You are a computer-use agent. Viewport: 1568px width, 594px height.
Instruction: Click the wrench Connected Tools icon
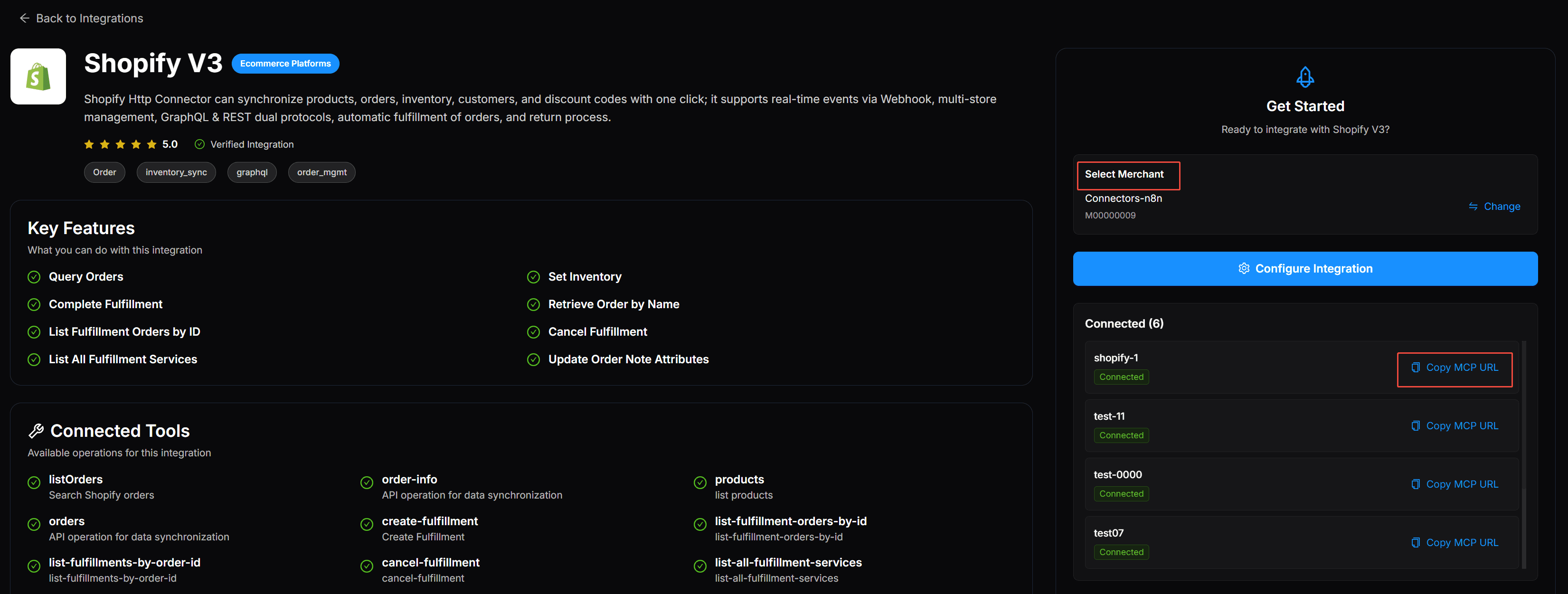(x=36, y=431)
